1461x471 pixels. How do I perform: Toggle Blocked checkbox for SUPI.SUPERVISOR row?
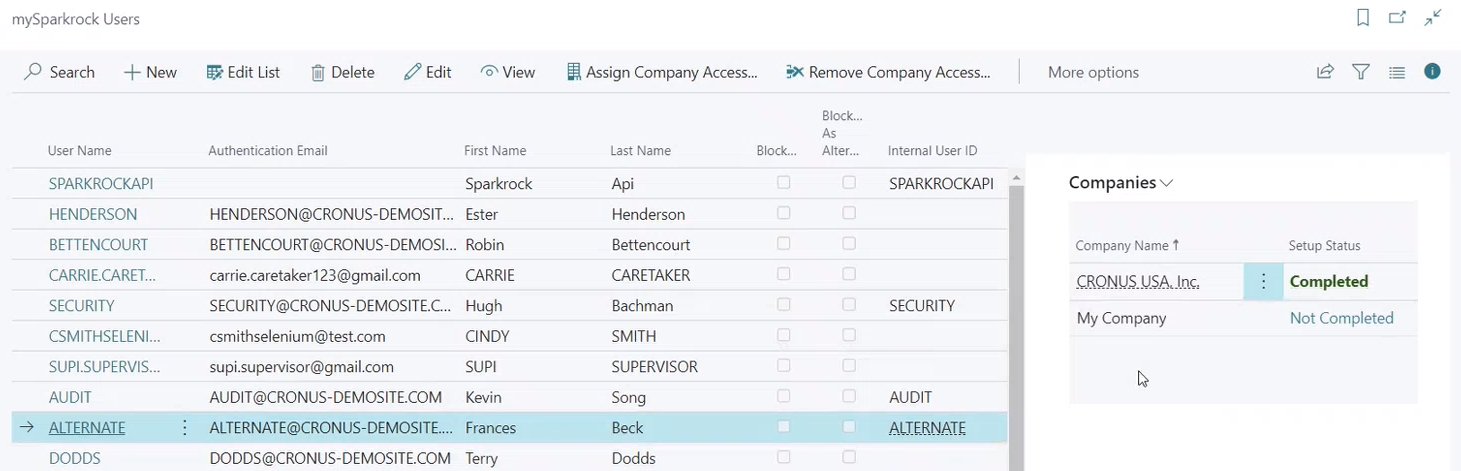[784, 366]
